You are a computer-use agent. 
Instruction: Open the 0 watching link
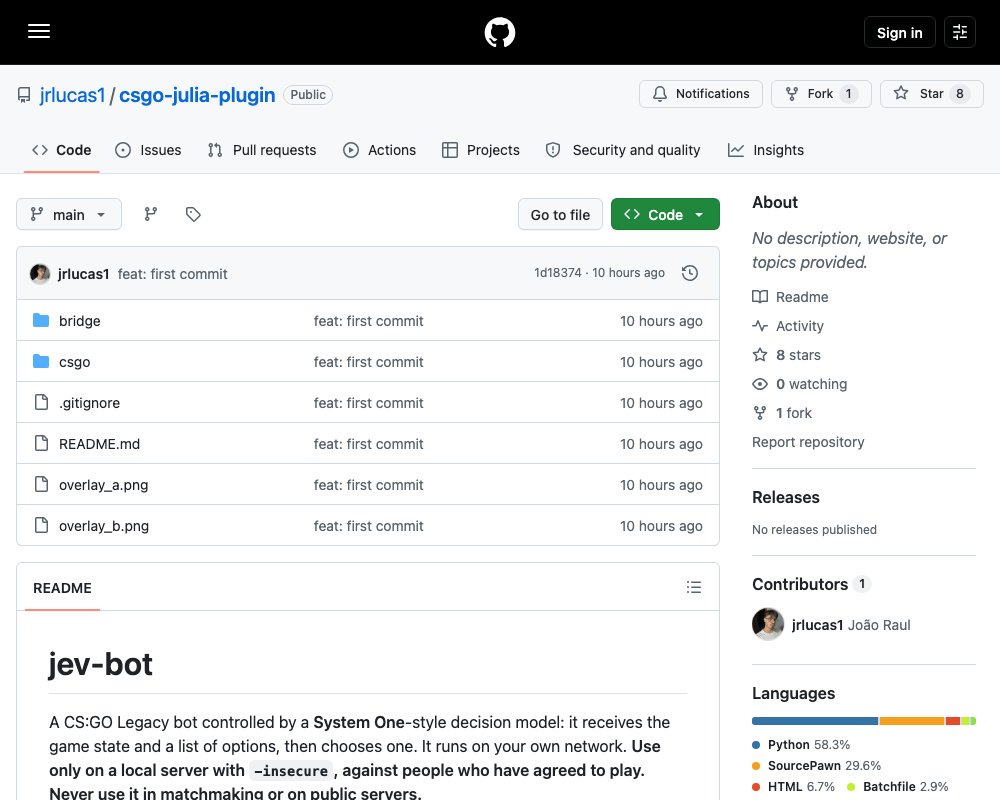[x=800, y=384]
